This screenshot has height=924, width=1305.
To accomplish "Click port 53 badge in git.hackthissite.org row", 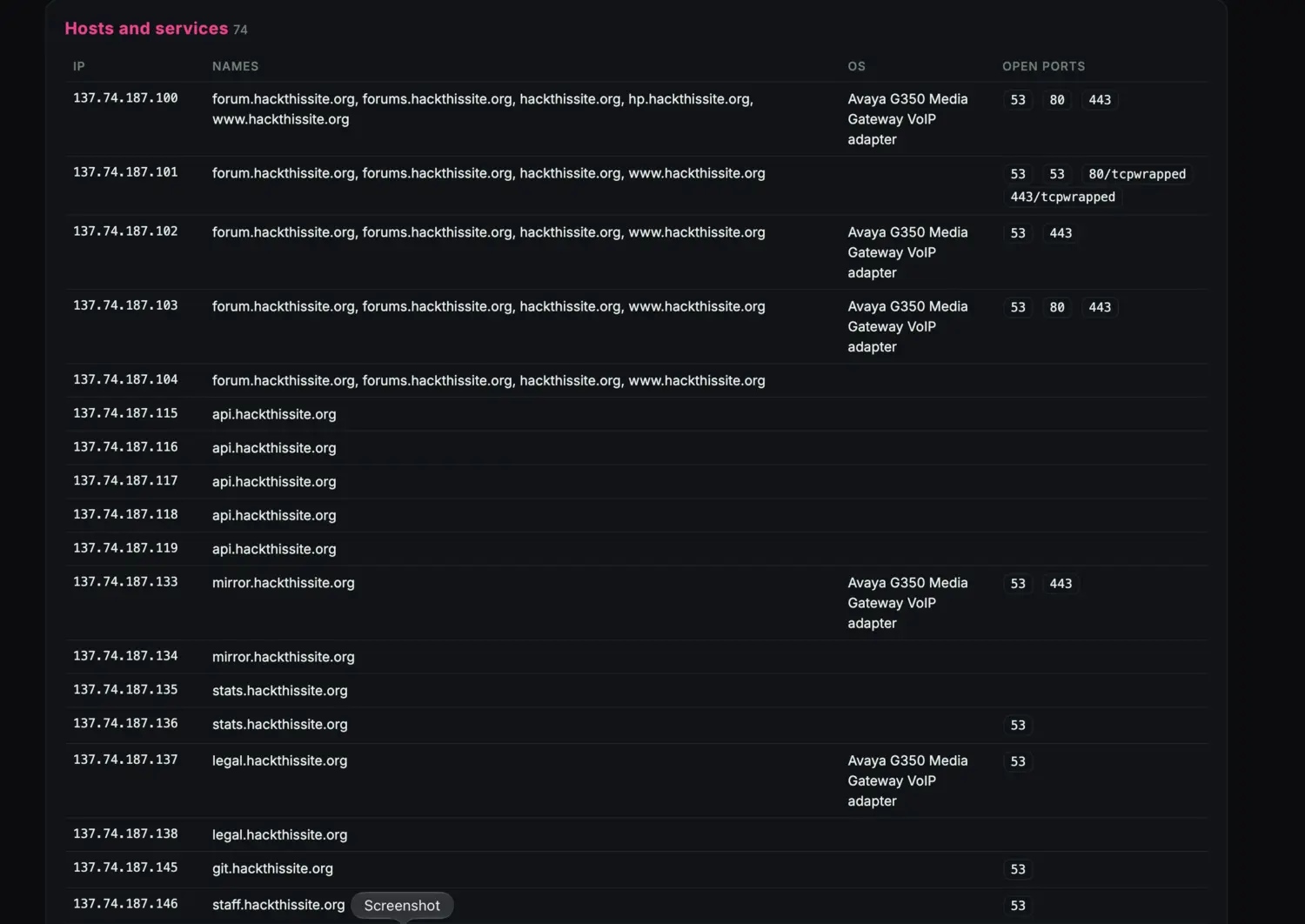I will pos(1018,870).
